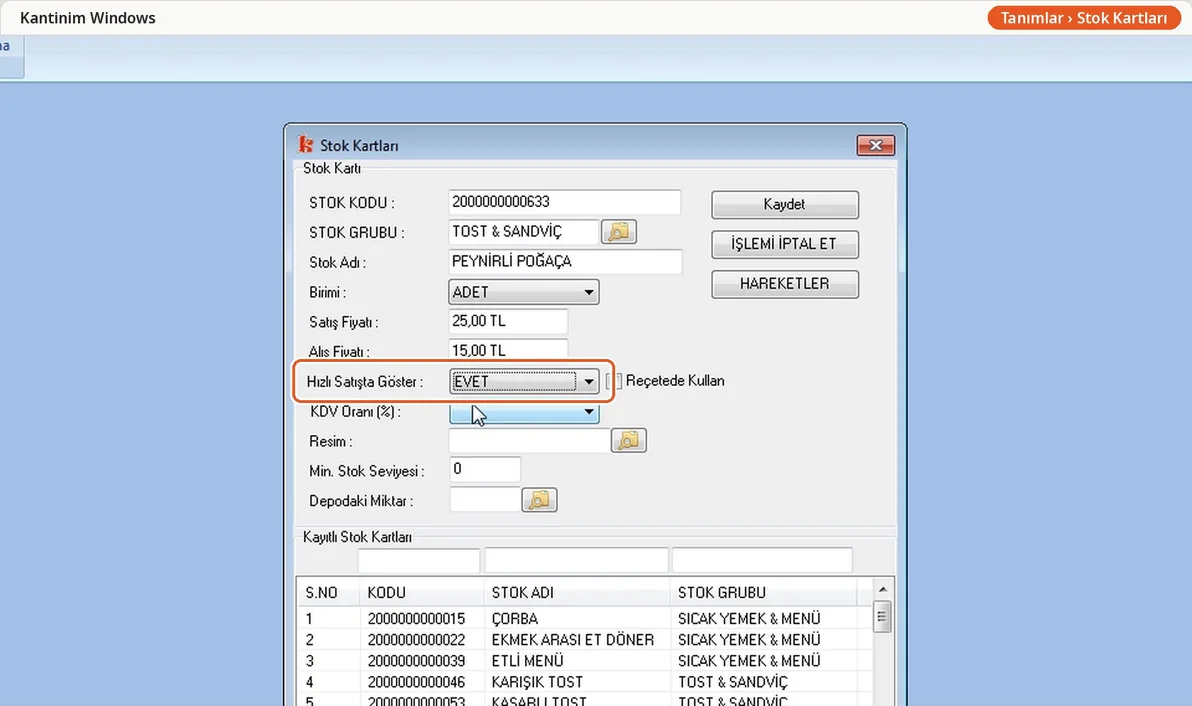This screenshot has height=706, width=1192.
Task: Open the Birimi dropdown showing ADET
Action: pos(524,292)
